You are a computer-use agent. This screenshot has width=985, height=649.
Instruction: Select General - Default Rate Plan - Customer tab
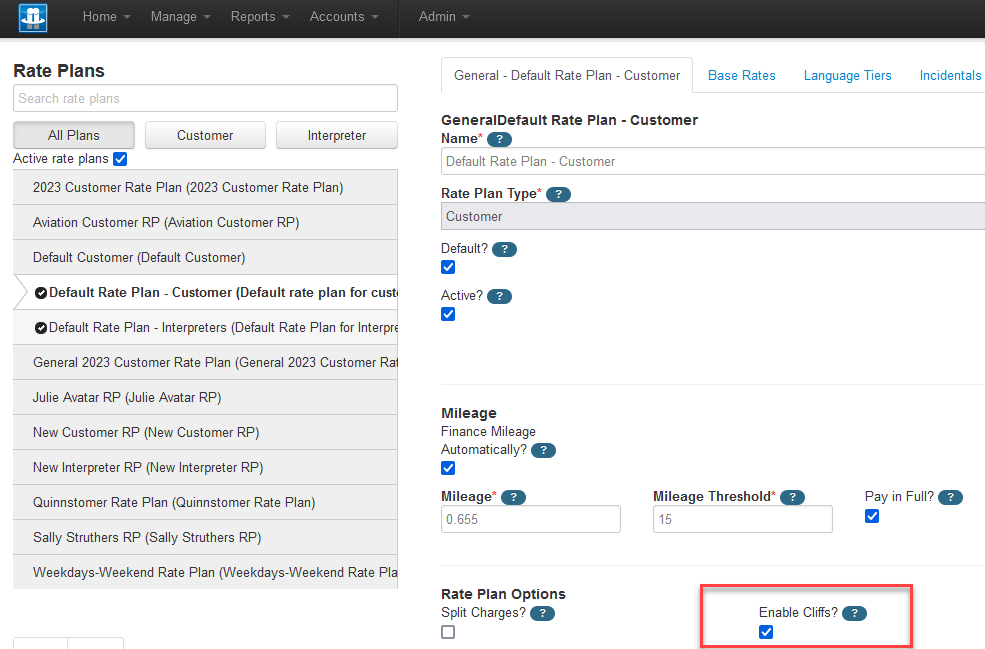pyautogui.click(x=567, y=75)
